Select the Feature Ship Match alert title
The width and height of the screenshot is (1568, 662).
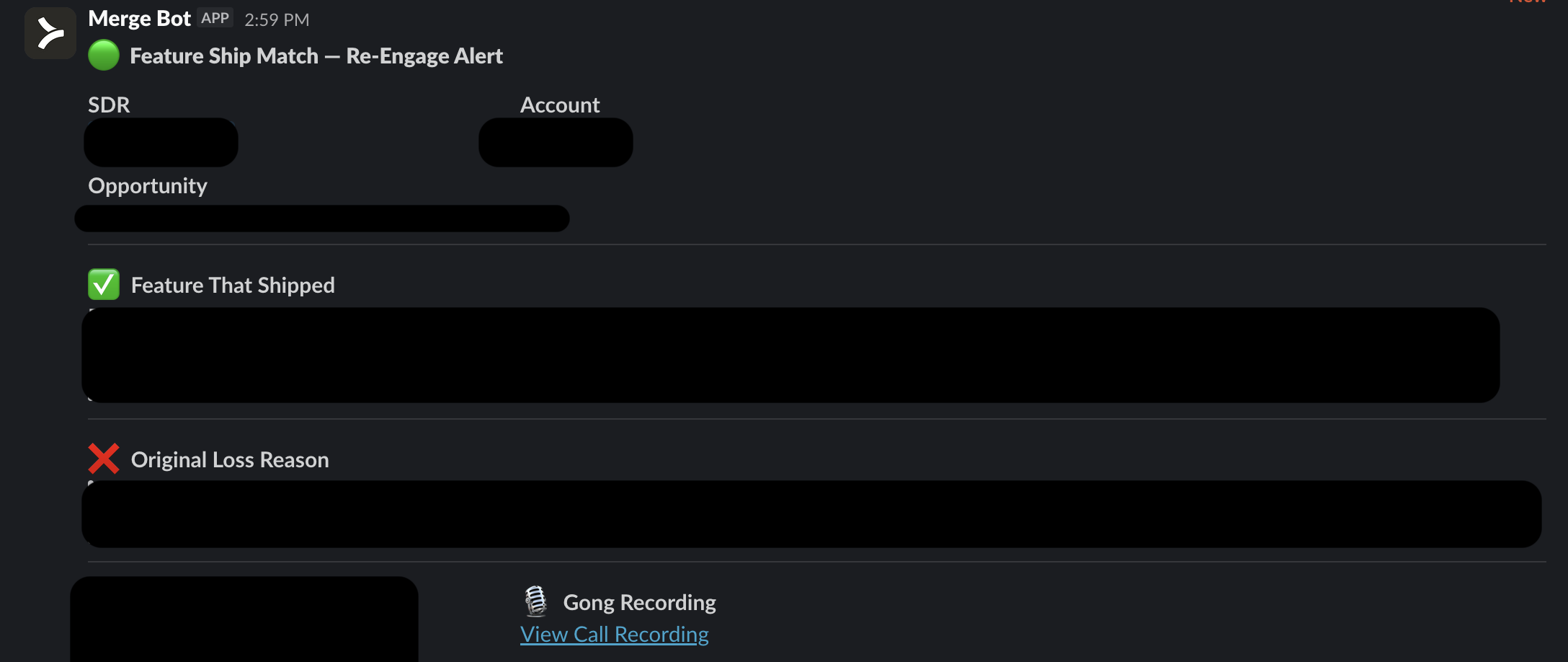316,56
